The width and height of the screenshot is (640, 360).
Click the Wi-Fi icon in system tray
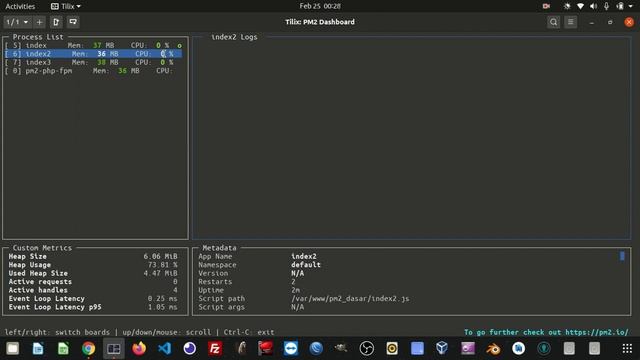click(580, 6)
